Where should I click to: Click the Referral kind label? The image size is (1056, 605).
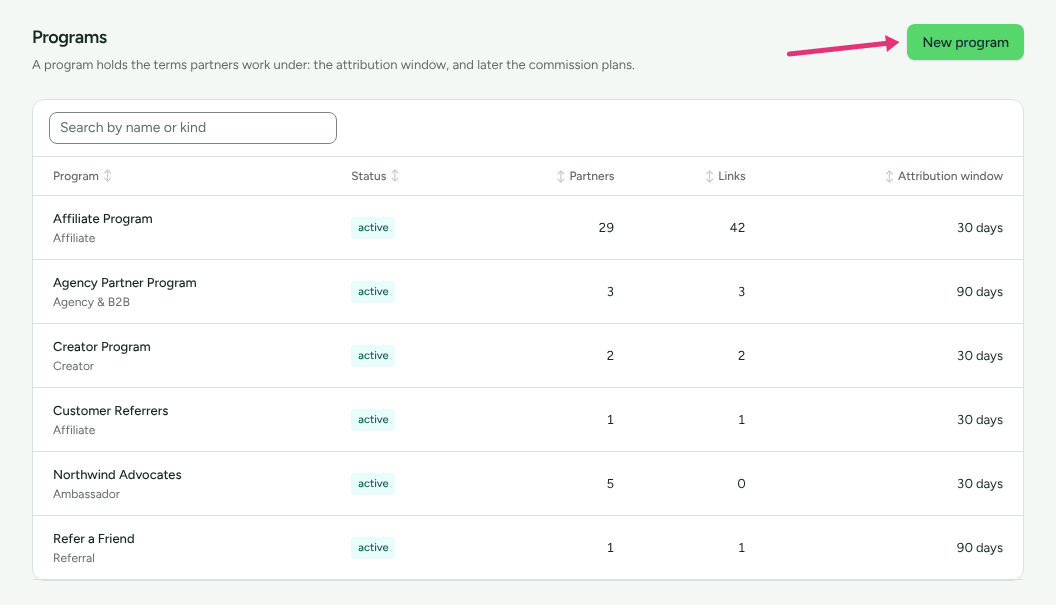[74, 558]
